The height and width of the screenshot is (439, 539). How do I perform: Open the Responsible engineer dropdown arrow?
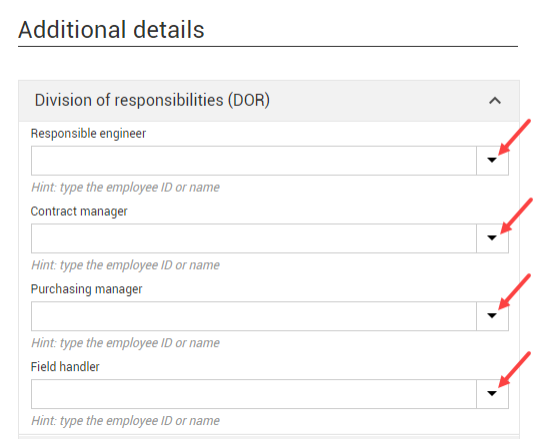pyautogui.click(x=492, y=161)
